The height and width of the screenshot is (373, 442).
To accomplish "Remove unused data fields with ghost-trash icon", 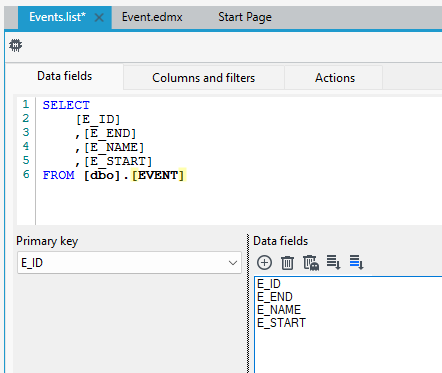I will [311, 263].
